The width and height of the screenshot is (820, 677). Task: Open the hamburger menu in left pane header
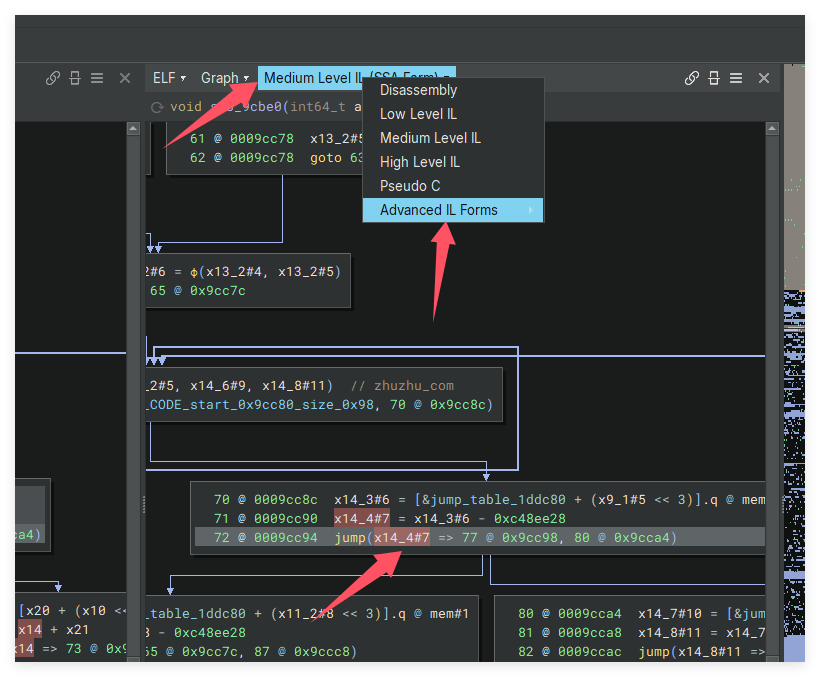[x=97, y=78]
